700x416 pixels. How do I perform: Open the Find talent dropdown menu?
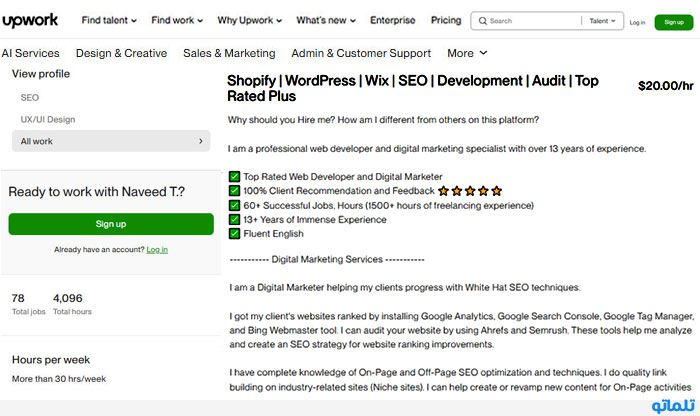click(x=109, y=21)
